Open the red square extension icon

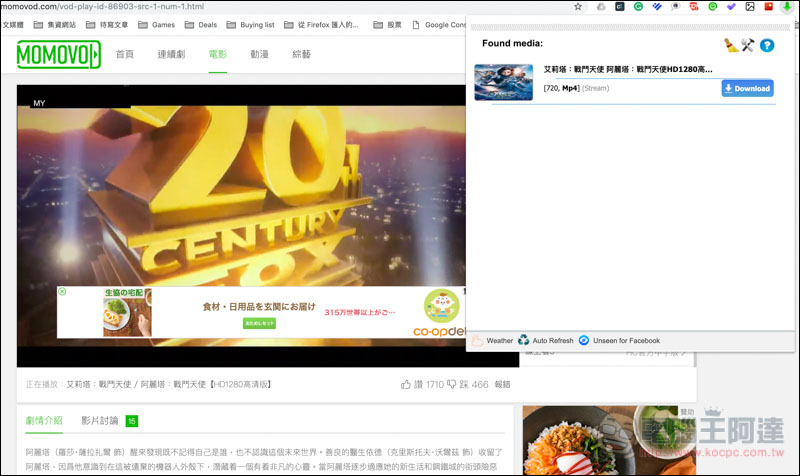(768, 7)
